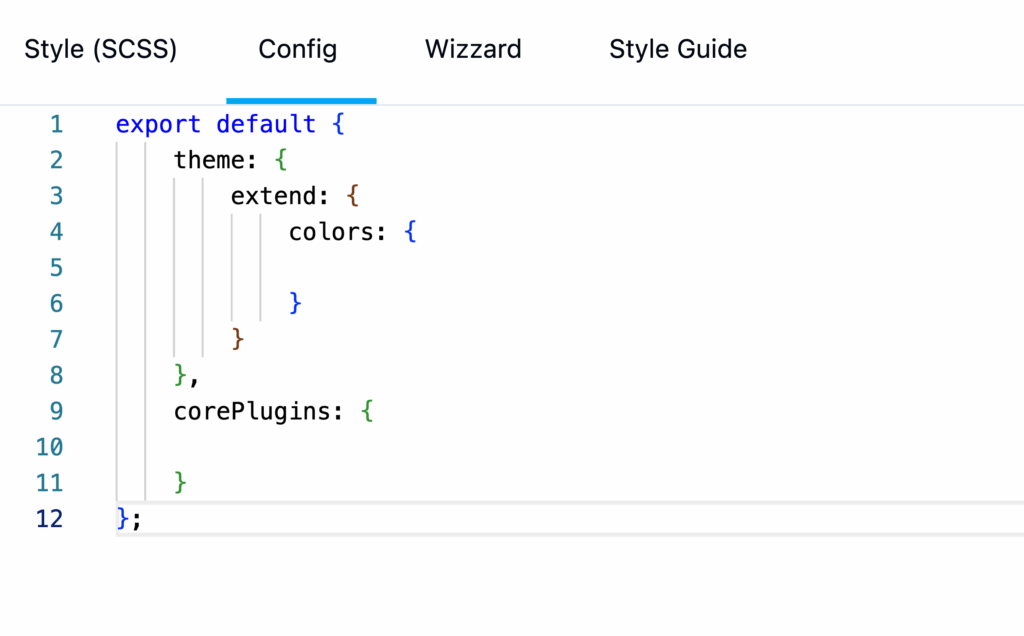Switch to the Style (SCSS) tab
Viewport: 1024px width, 636px height.
[x=100, y=49]
